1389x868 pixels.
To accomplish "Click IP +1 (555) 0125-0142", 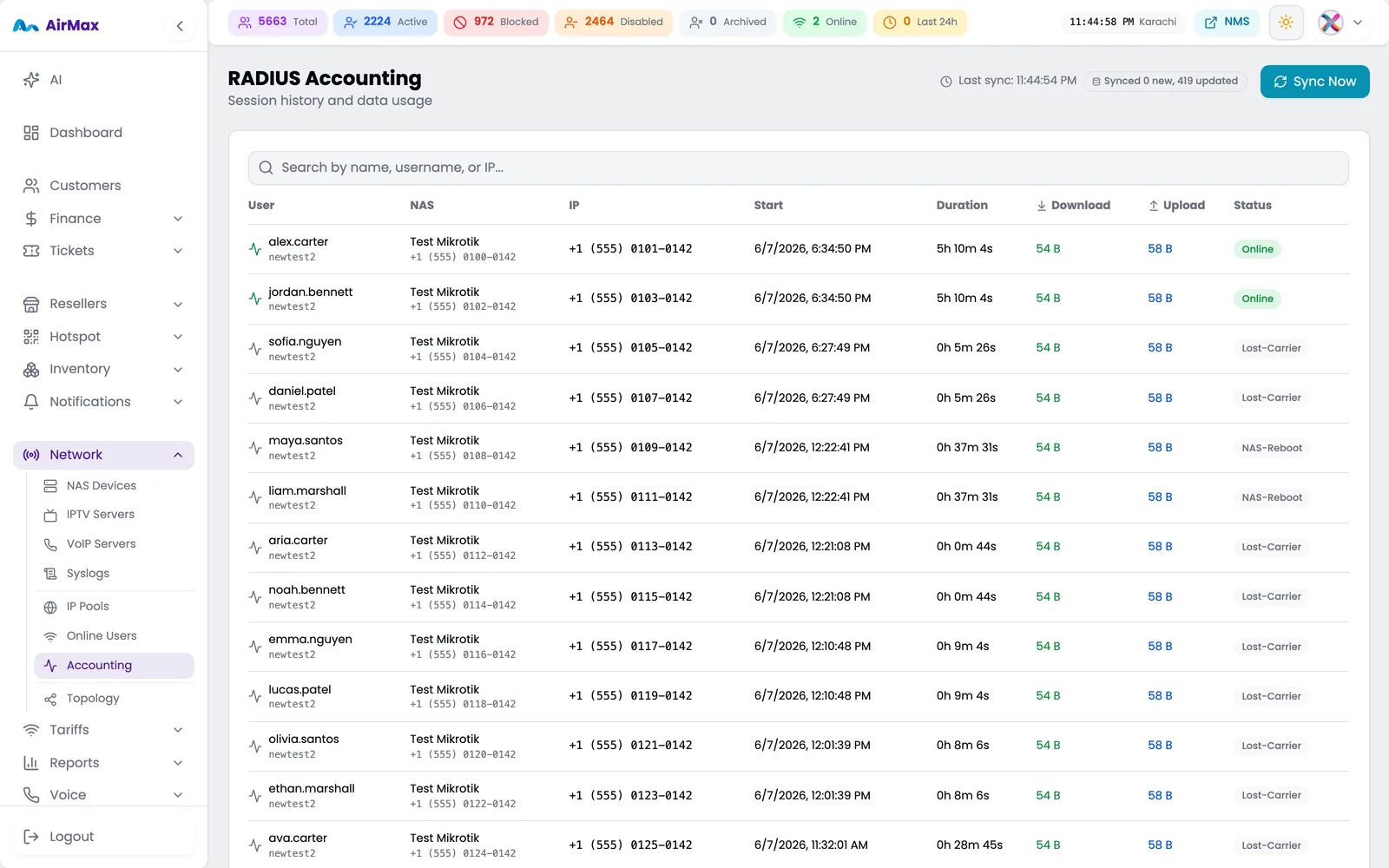I will tap(630, 845).
